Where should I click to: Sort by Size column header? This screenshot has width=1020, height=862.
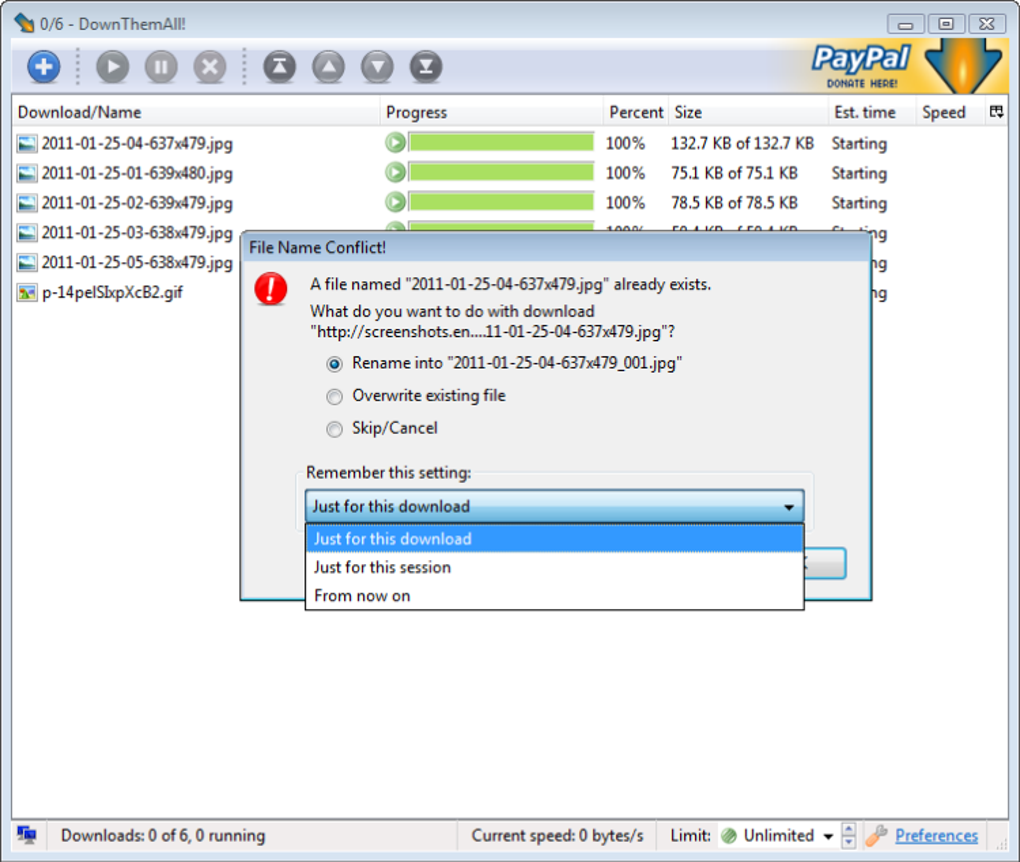748,112
